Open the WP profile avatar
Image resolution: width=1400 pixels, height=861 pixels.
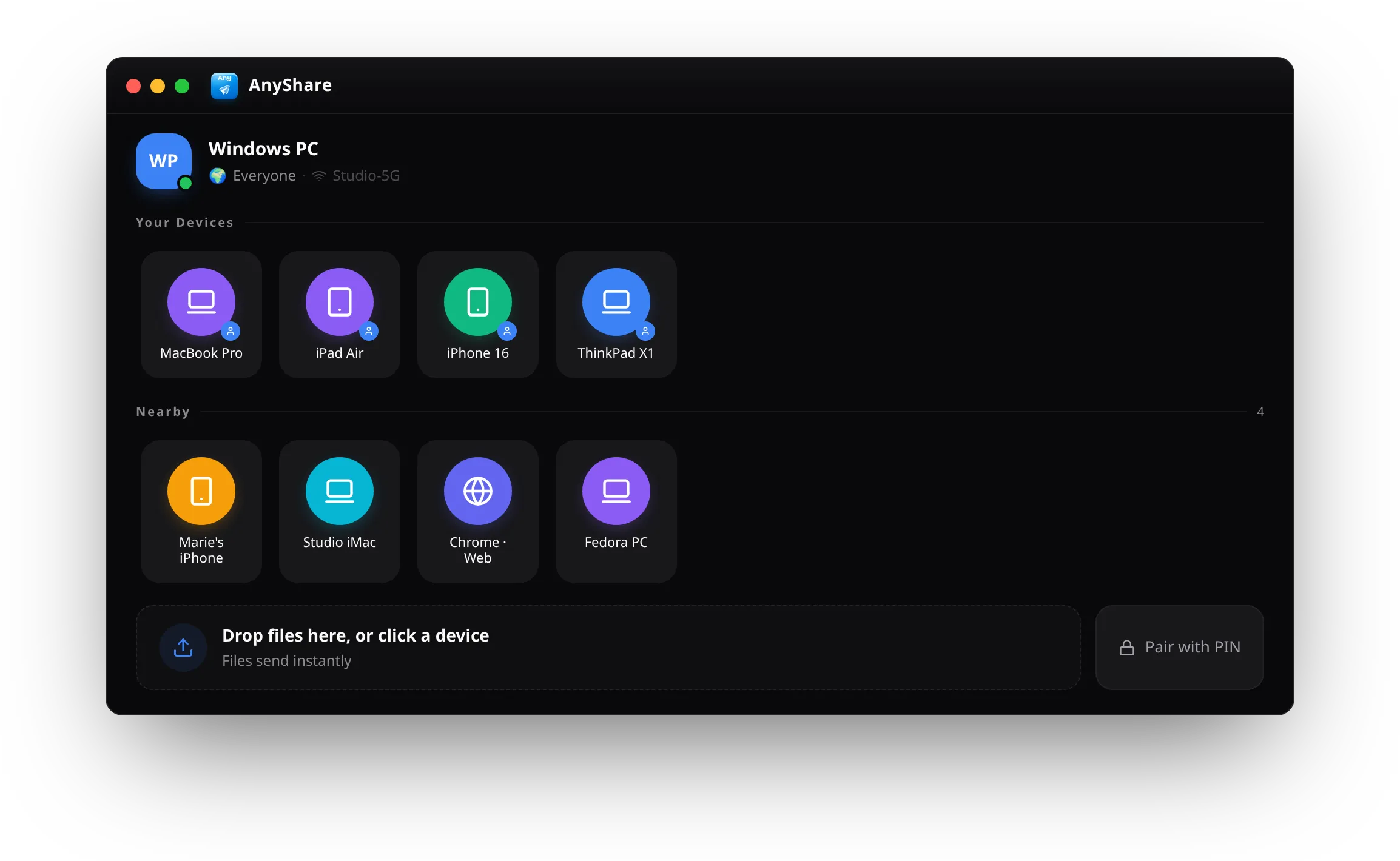pyautogui.click(x=164, y=161)
